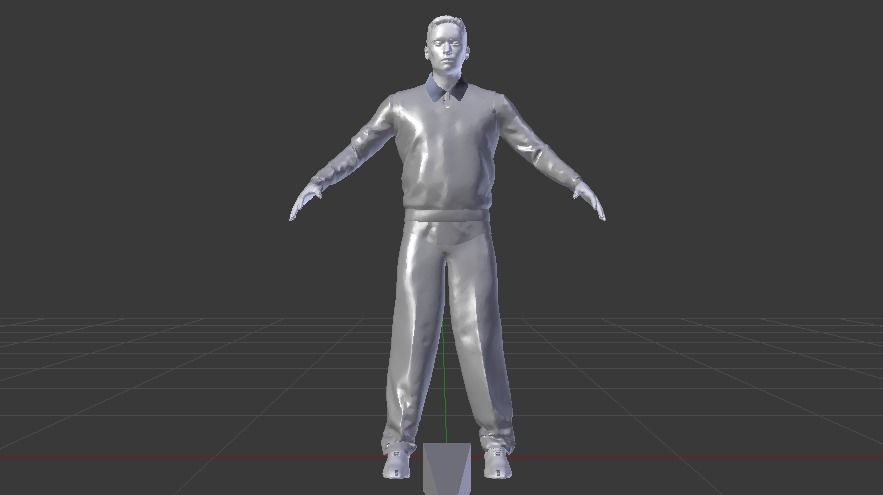Select the box object between the feet
The width and height of the screenshot is (883, 495).
coord(447,469)
